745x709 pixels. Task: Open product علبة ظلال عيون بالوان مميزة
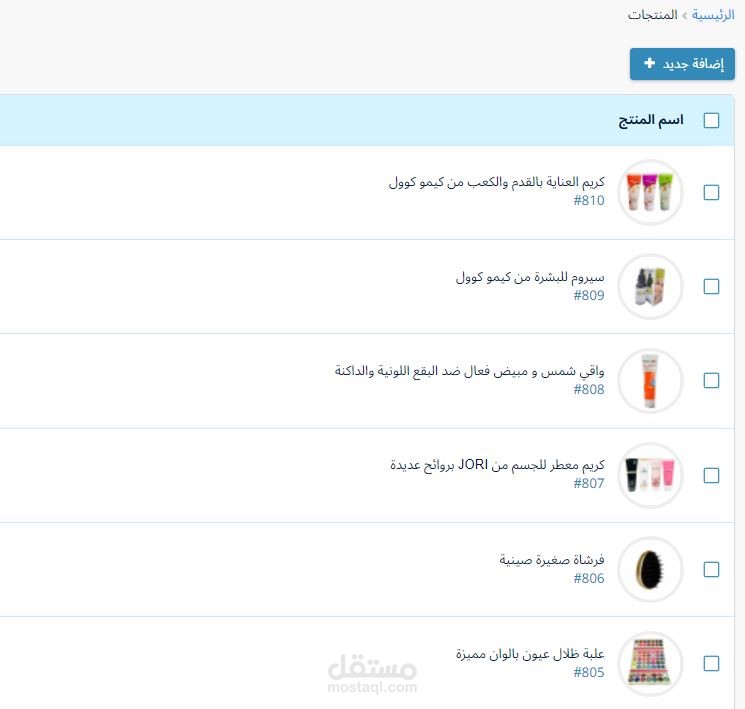point(530,653)
